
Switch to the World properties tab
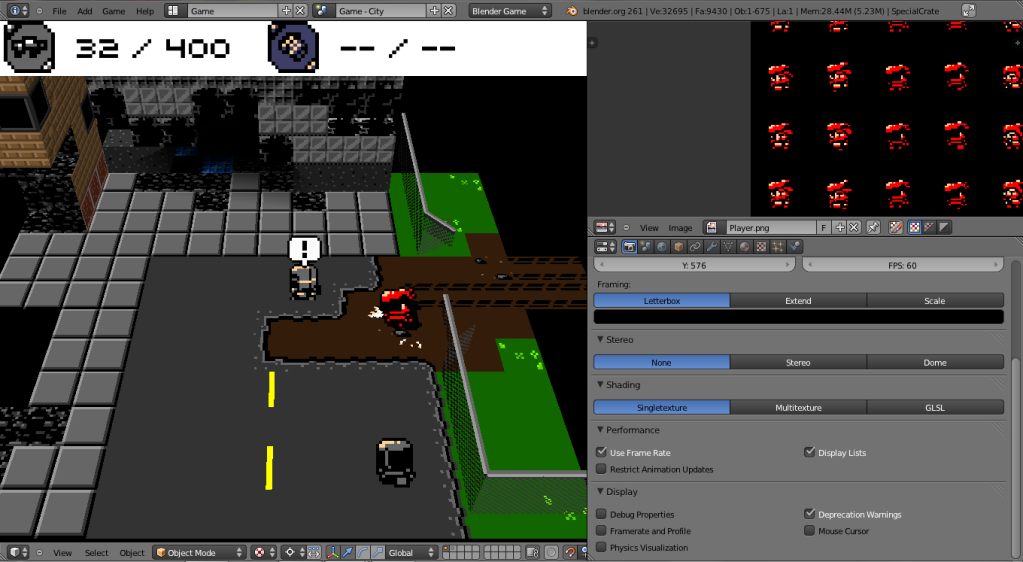[x=662, y=246]
